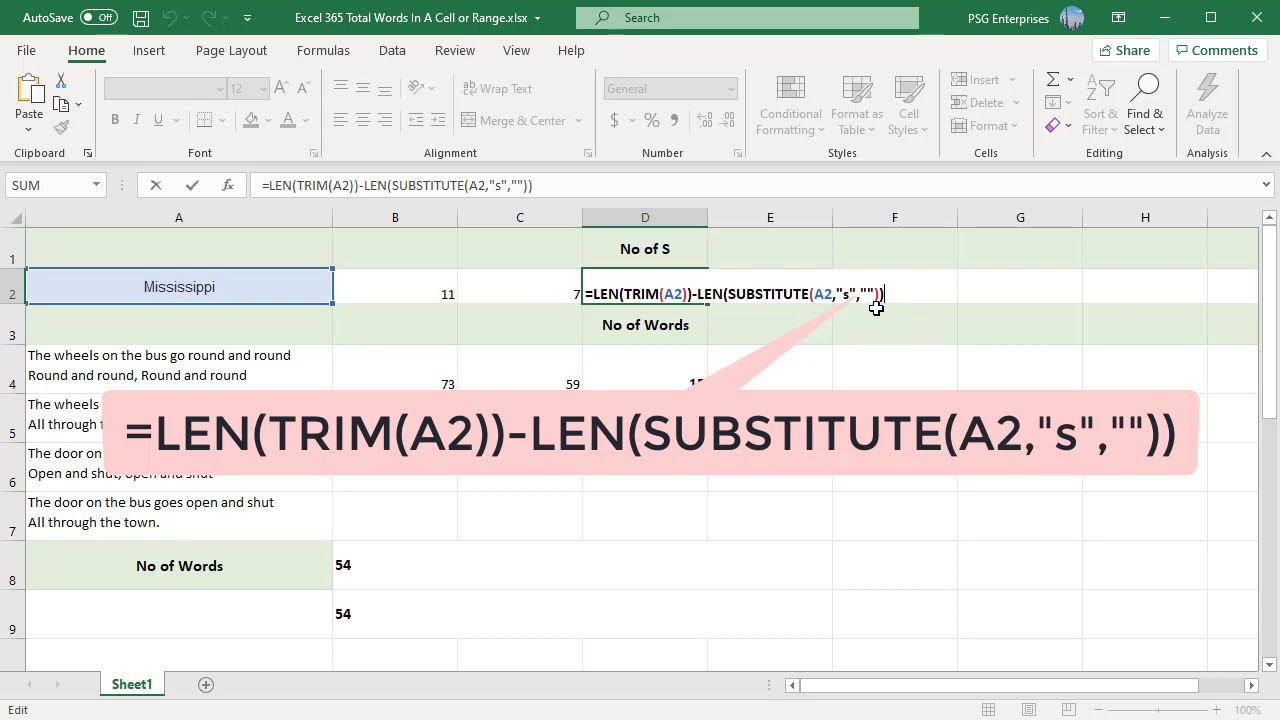Expand the formula bar

pos(1266,185)
